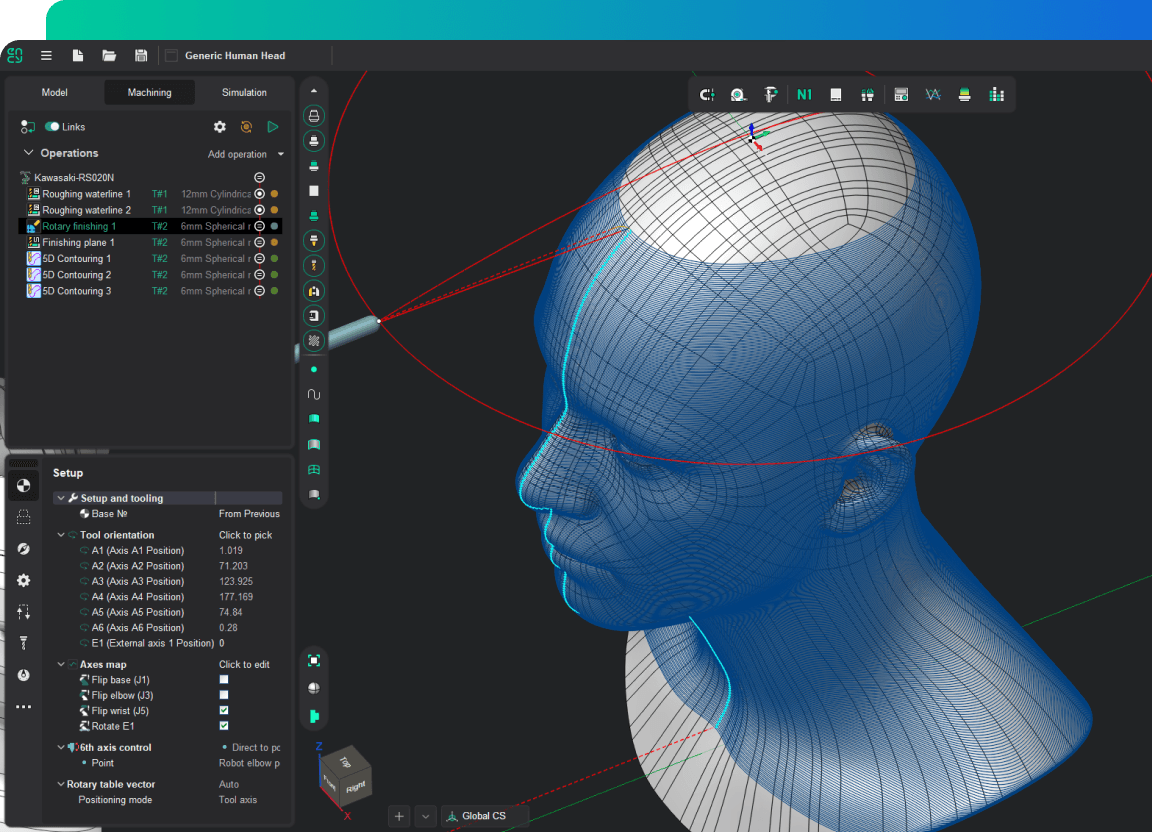
Task: Click the magnet snap icon in viewport toolbar
Action: (x=707, y=94)
